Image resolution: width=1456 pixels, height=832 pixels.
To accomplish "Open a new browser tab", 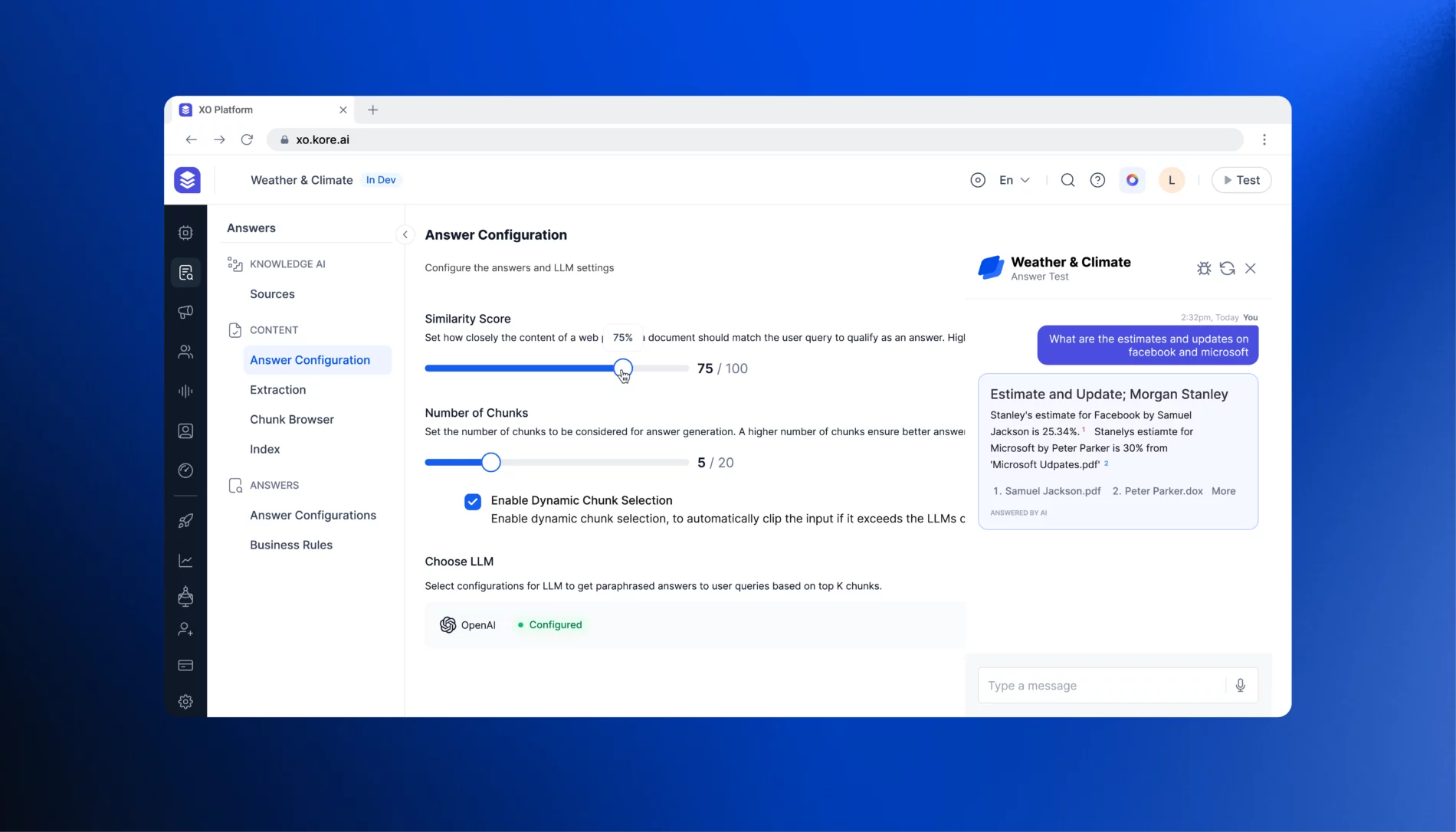I will point(373,110).
